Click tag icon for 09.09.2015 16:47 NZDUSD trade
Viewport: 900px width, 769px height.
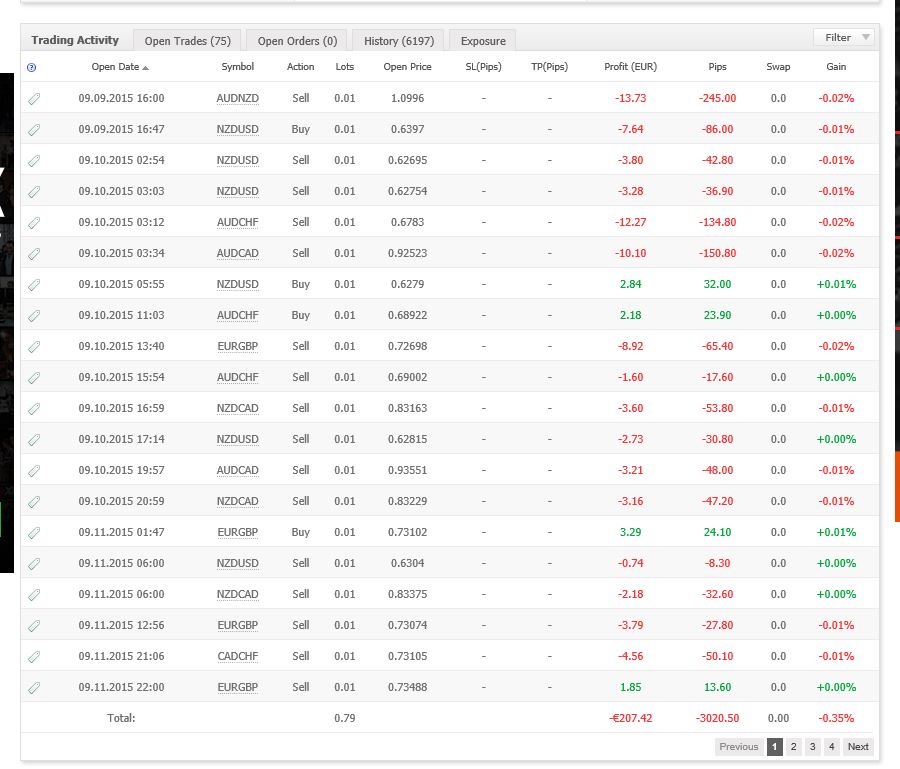click(34, 129)
